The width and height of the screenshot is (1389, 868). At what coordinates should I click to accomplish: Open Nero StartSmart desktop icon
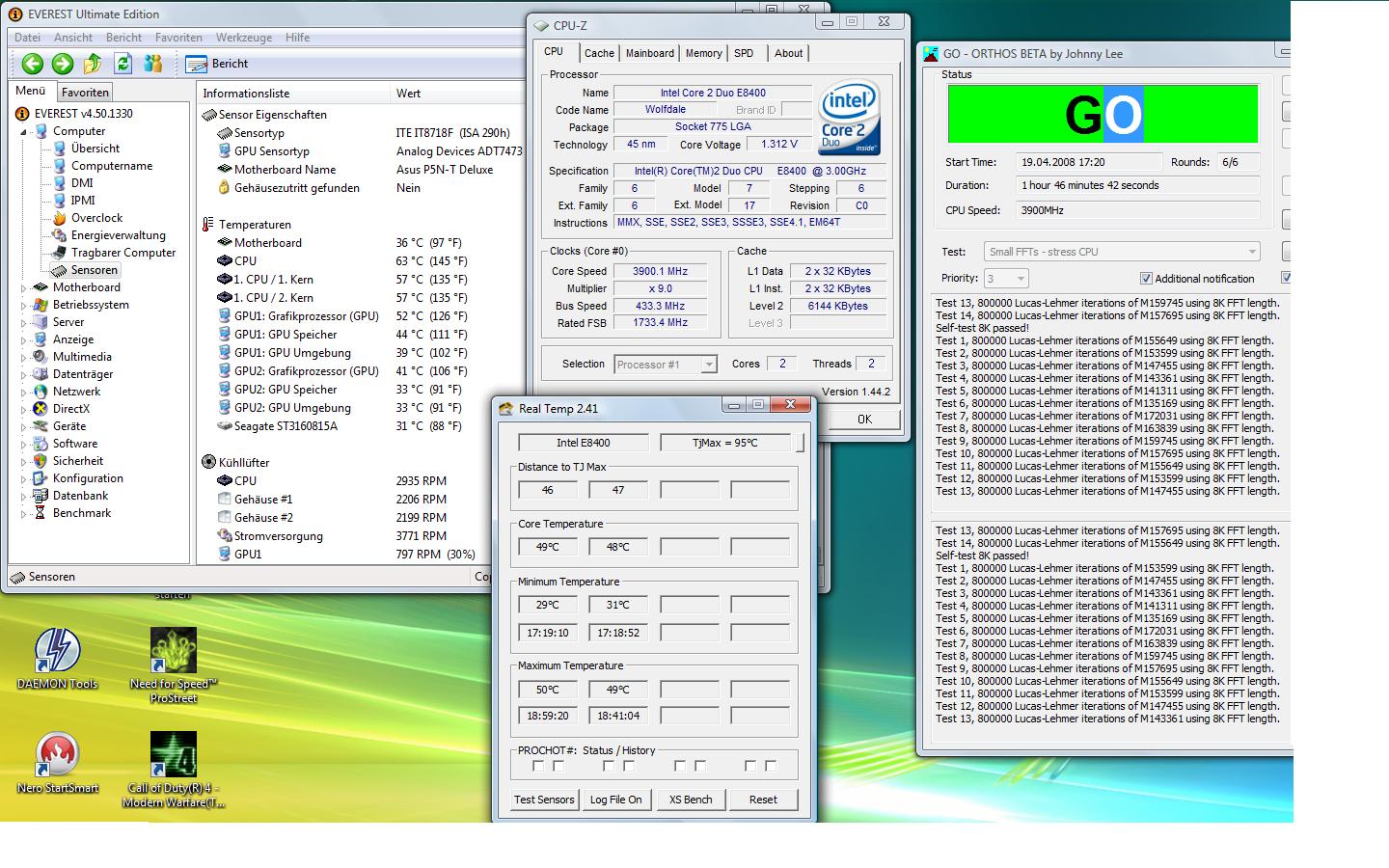[x=57, y=763]
